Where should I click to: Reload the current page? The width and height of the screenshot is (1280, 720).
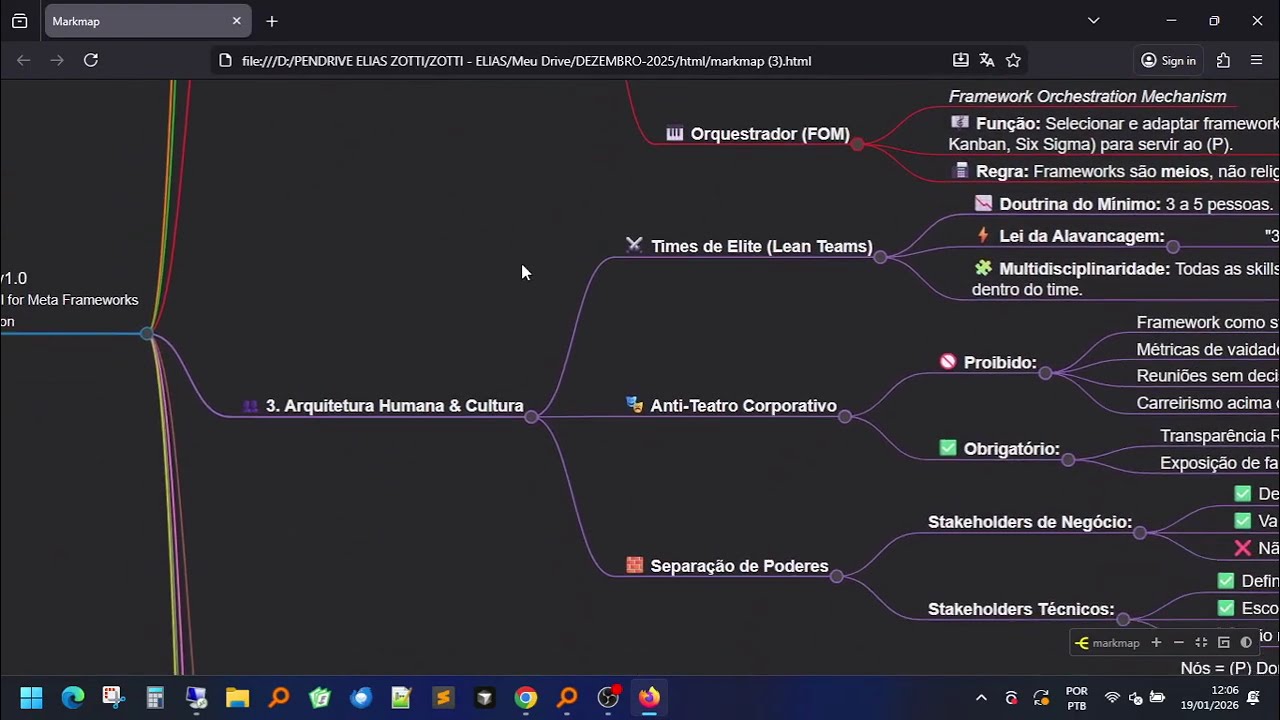click(91, 61)
